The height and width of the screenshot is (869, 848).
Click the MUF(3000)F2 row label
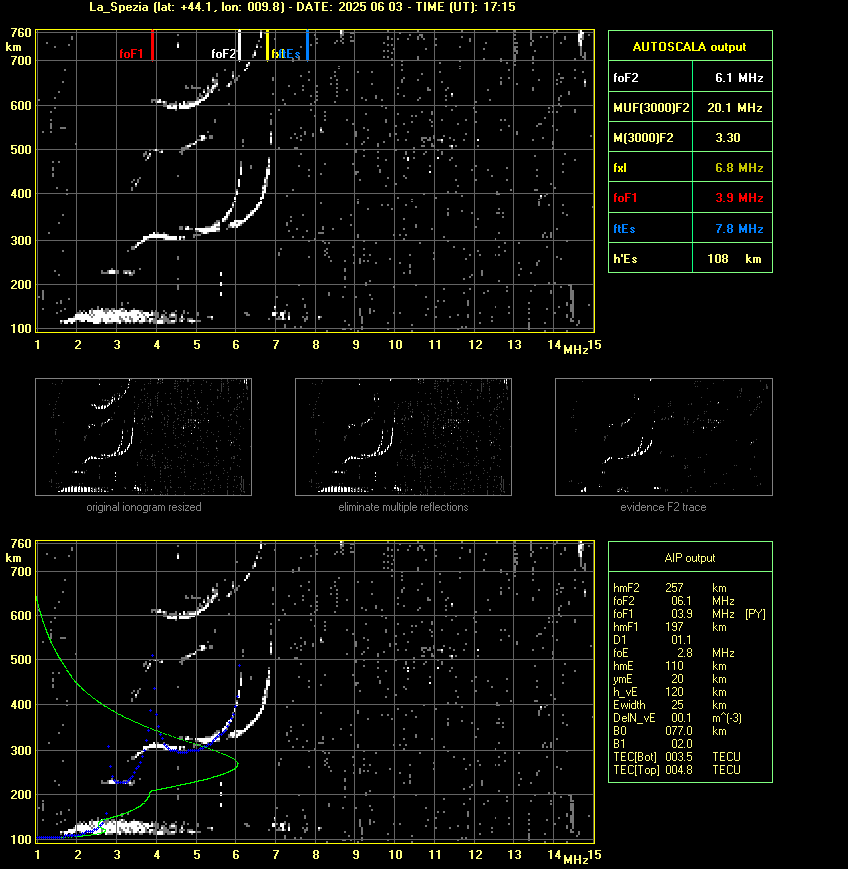651,108
